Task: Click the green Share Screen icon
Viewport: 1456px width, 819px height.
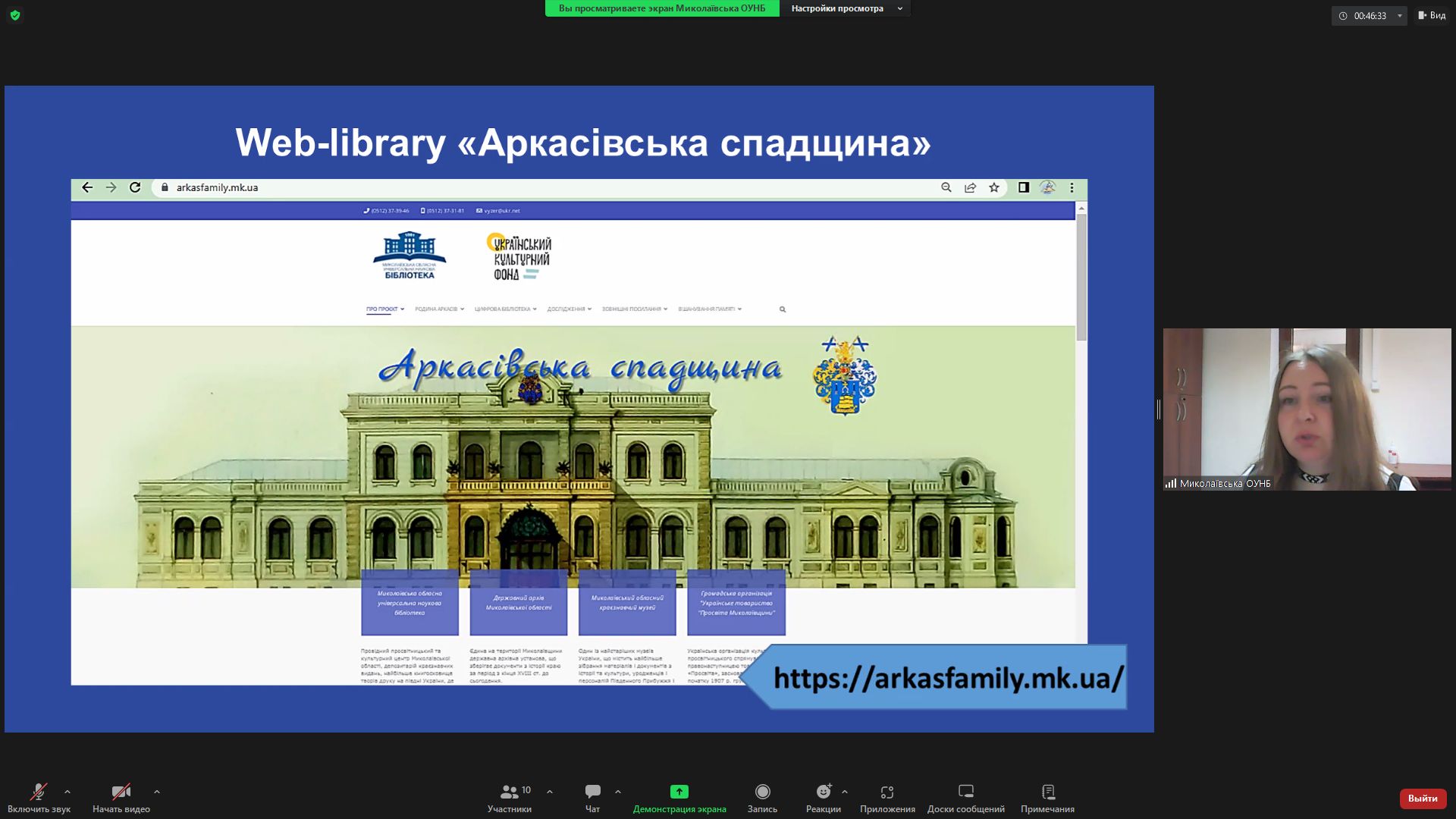Action: pos(679,792)
